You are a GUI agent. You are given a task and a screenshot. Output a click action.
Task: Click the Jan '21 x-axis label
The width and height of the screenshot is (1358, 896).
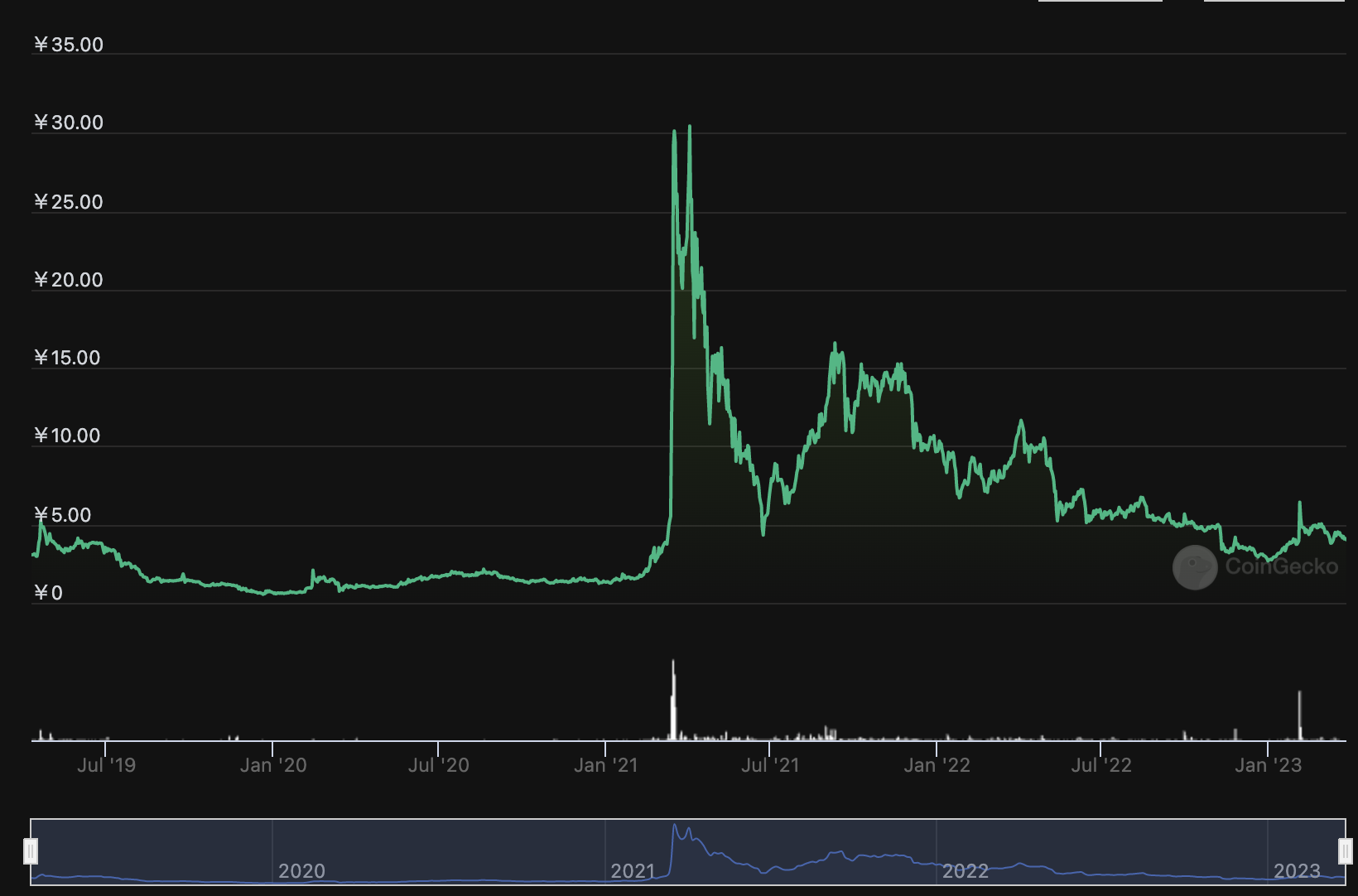(x=606, y=765)
